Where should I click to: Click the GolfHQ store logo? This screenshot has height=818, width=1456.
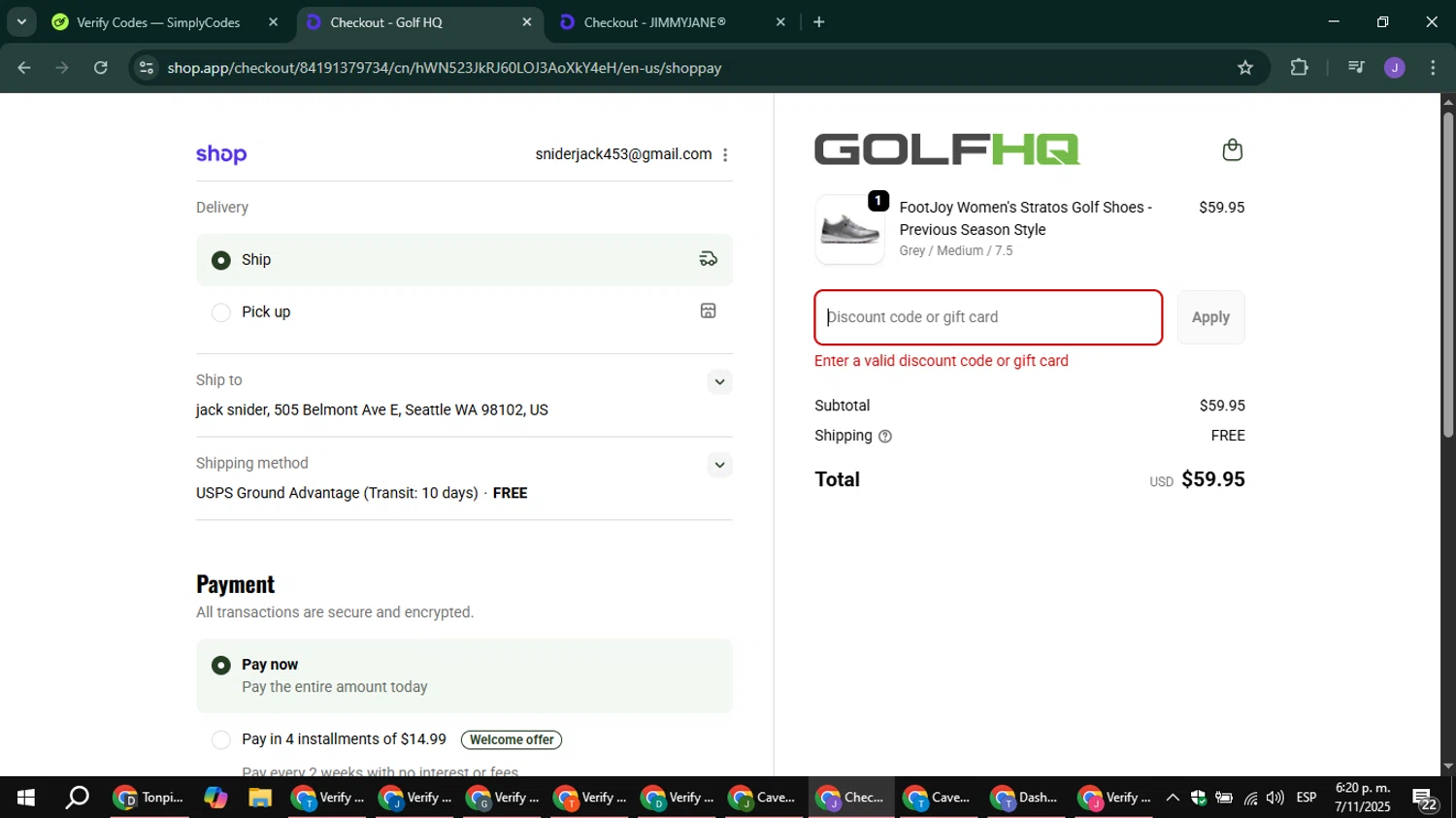[946, 149]
